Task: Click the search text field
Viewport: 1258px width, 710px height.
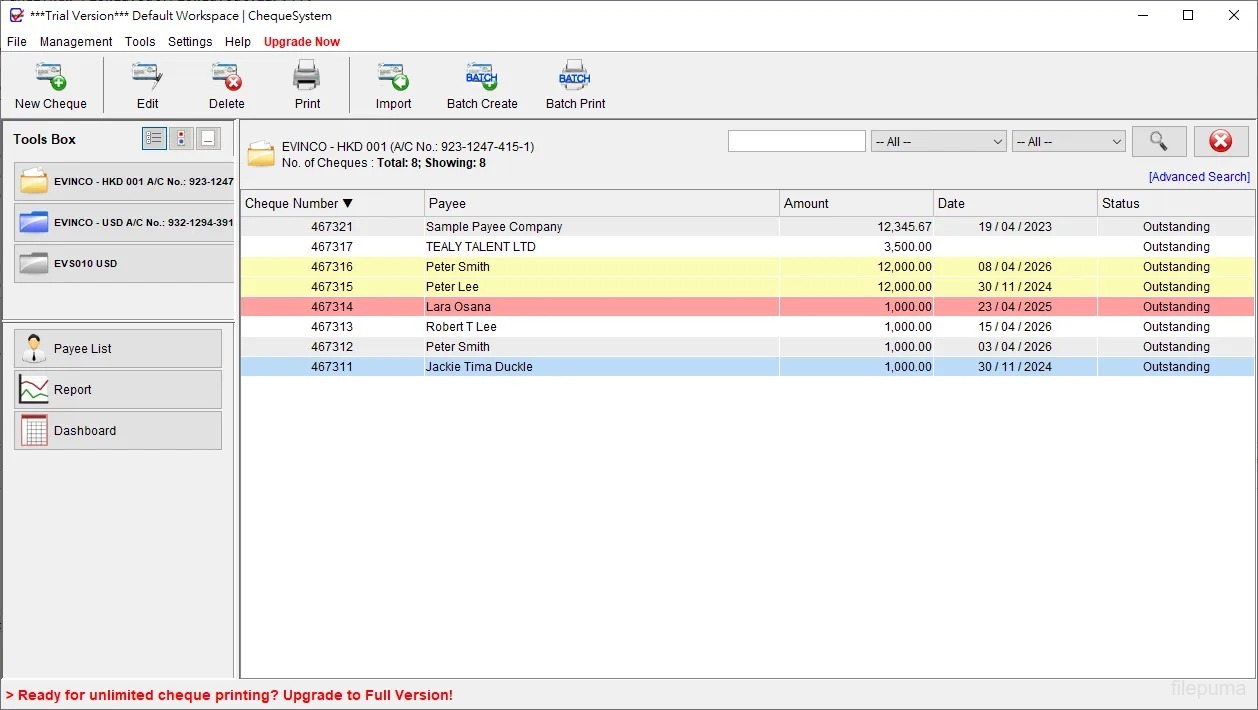Action: [x=796, y=142]
